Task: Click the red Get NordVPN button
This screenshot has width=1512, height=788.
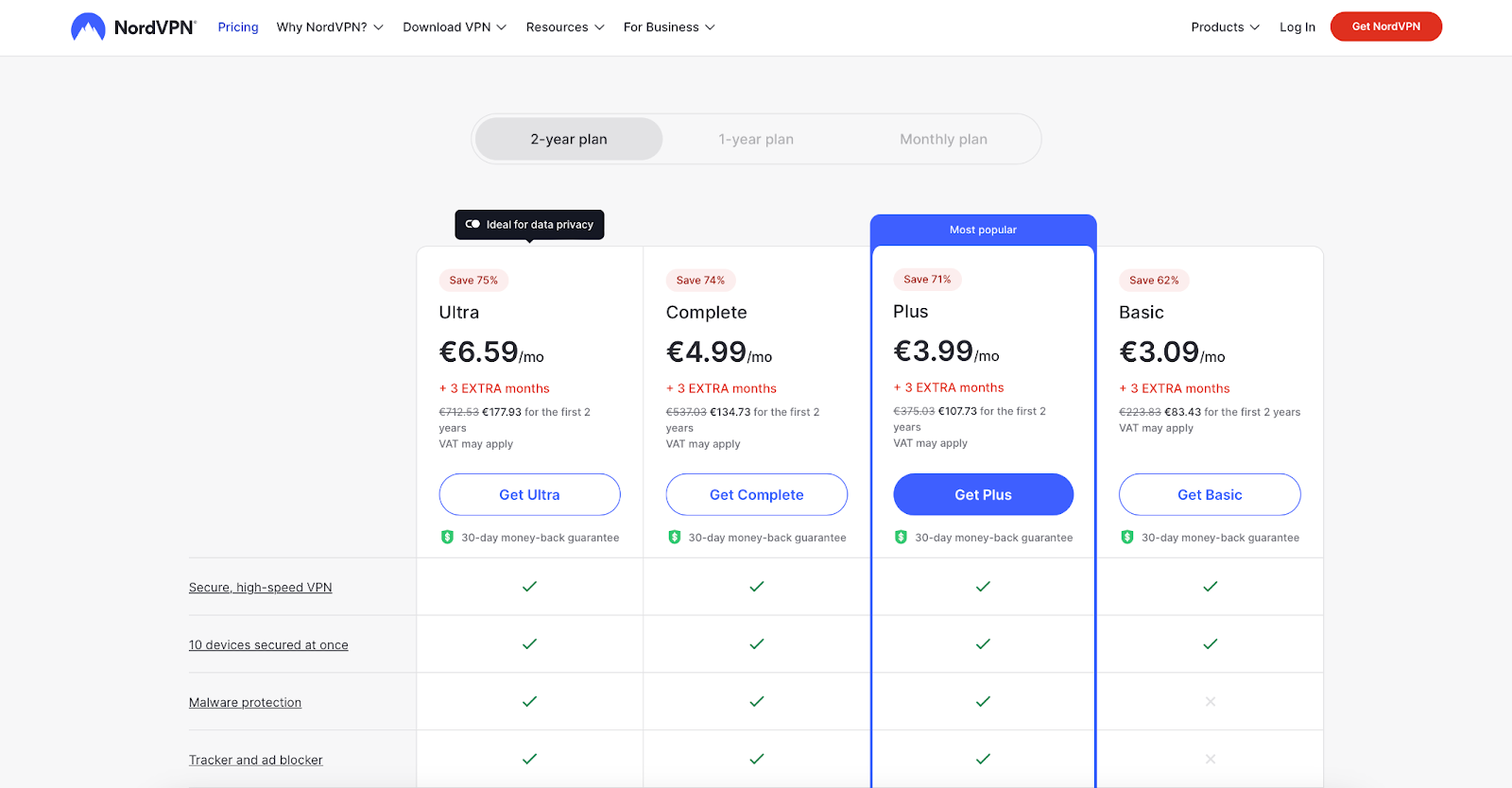Action: click(1386, 26)
